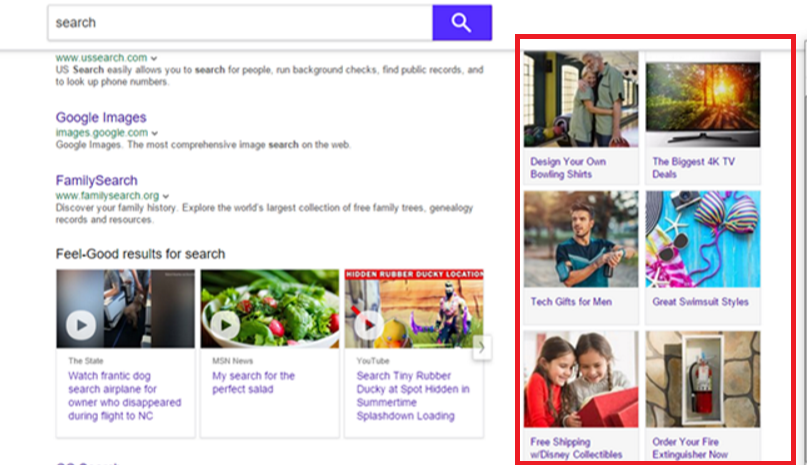
Task: Click the purple magnifying glass search button
Action: coord(461,22)
